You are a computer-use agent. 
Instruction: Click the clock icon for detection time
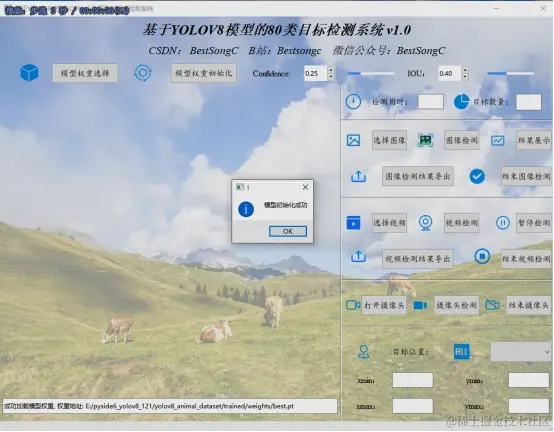coord(353,102)
